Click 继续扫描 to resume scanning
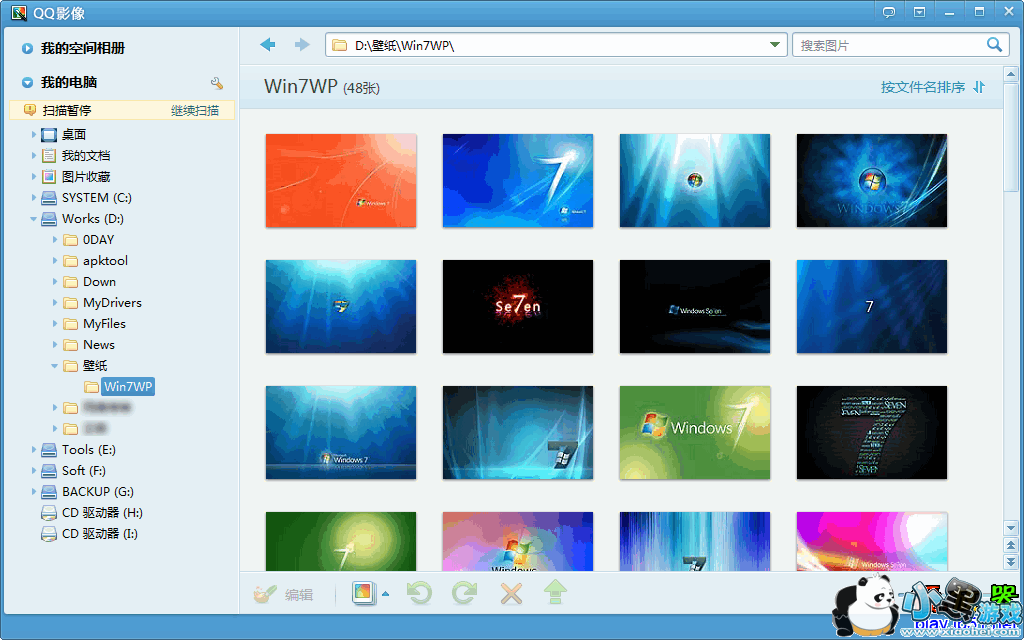This screenshot has height=640, width=1024. tap(195, 110)
